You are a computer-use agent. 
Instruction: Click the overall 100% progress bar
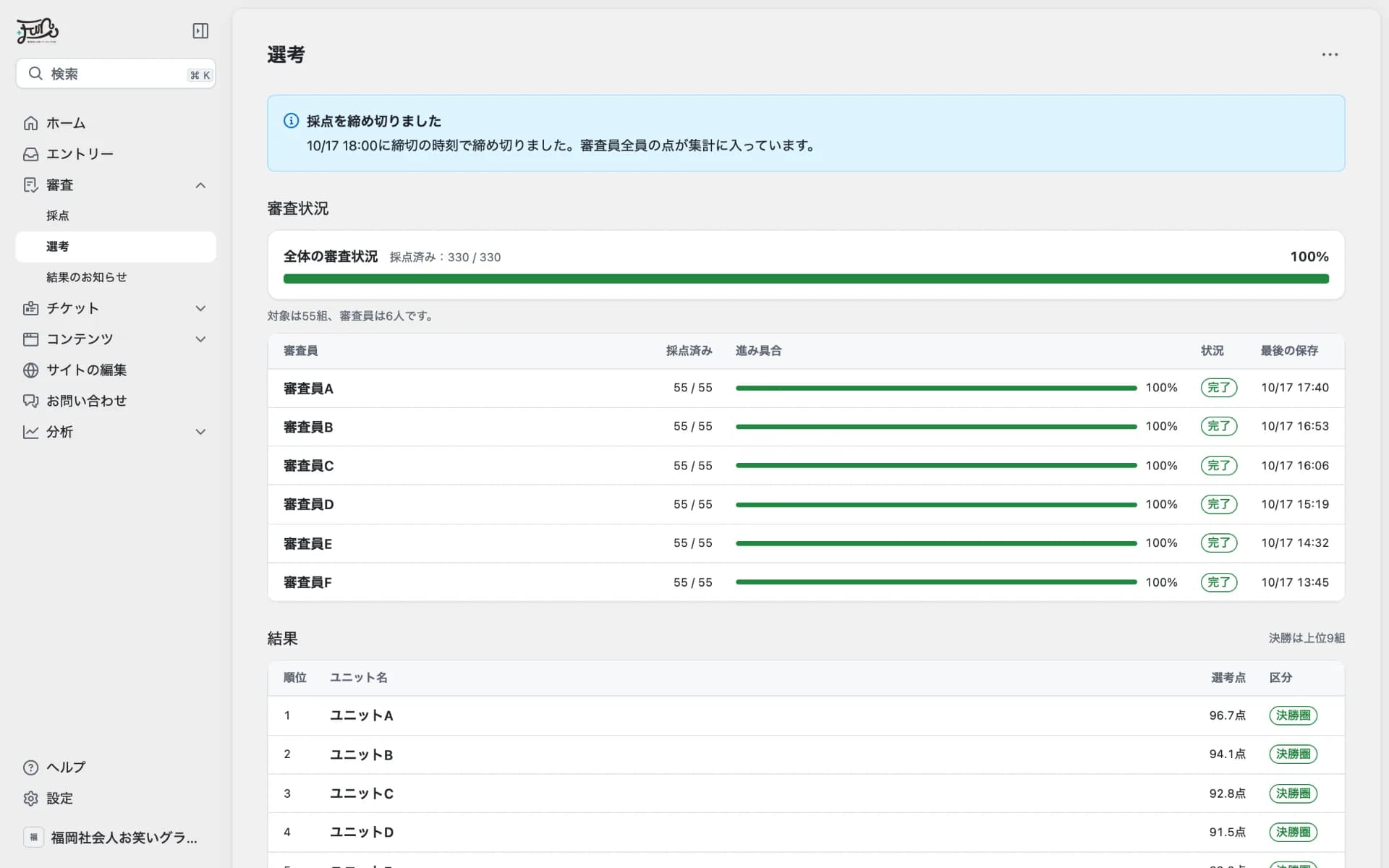(806, 278)
